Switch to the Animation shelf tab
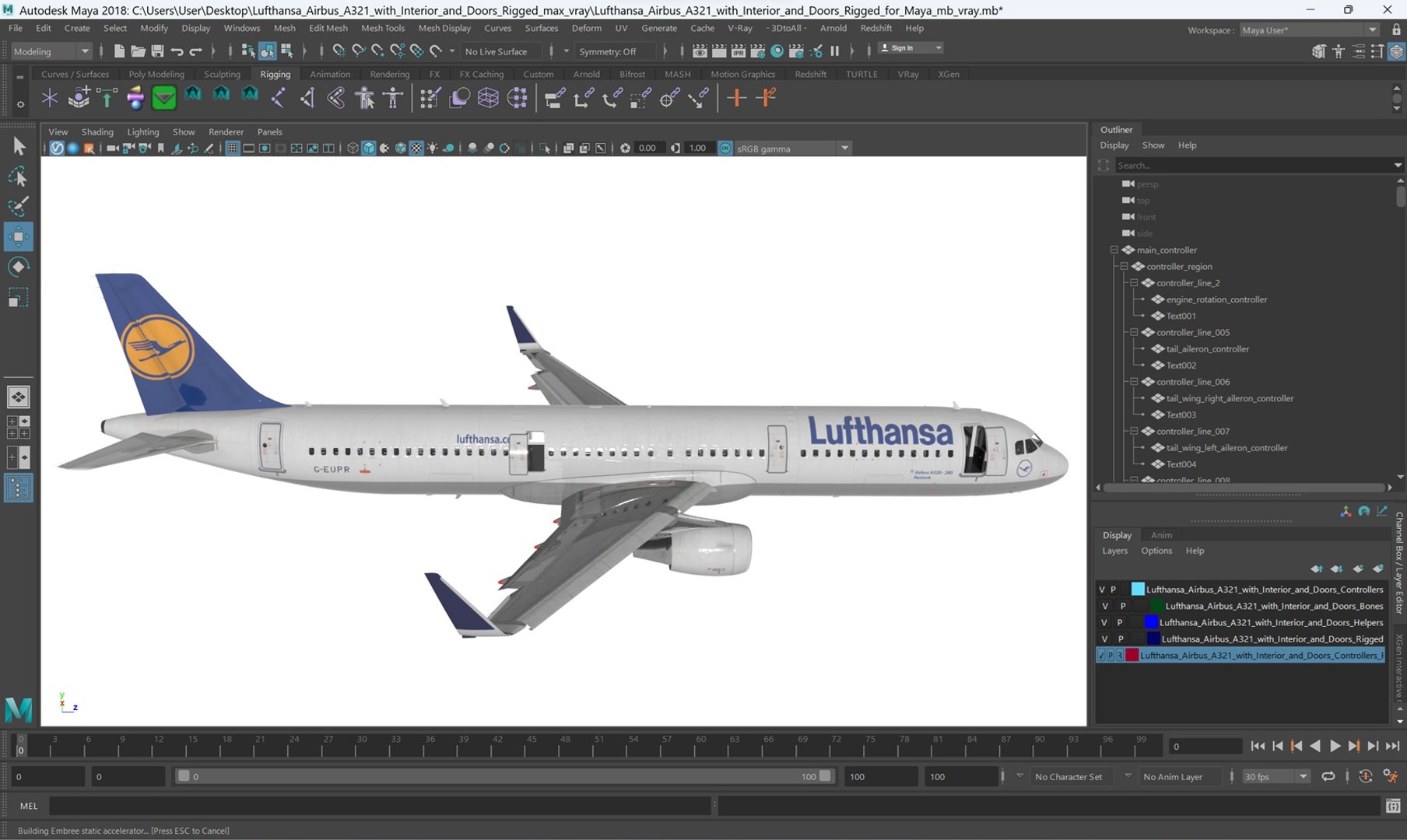Viewport: 1407px width, 840px height. pyautogui.click(x=330, y=74)
